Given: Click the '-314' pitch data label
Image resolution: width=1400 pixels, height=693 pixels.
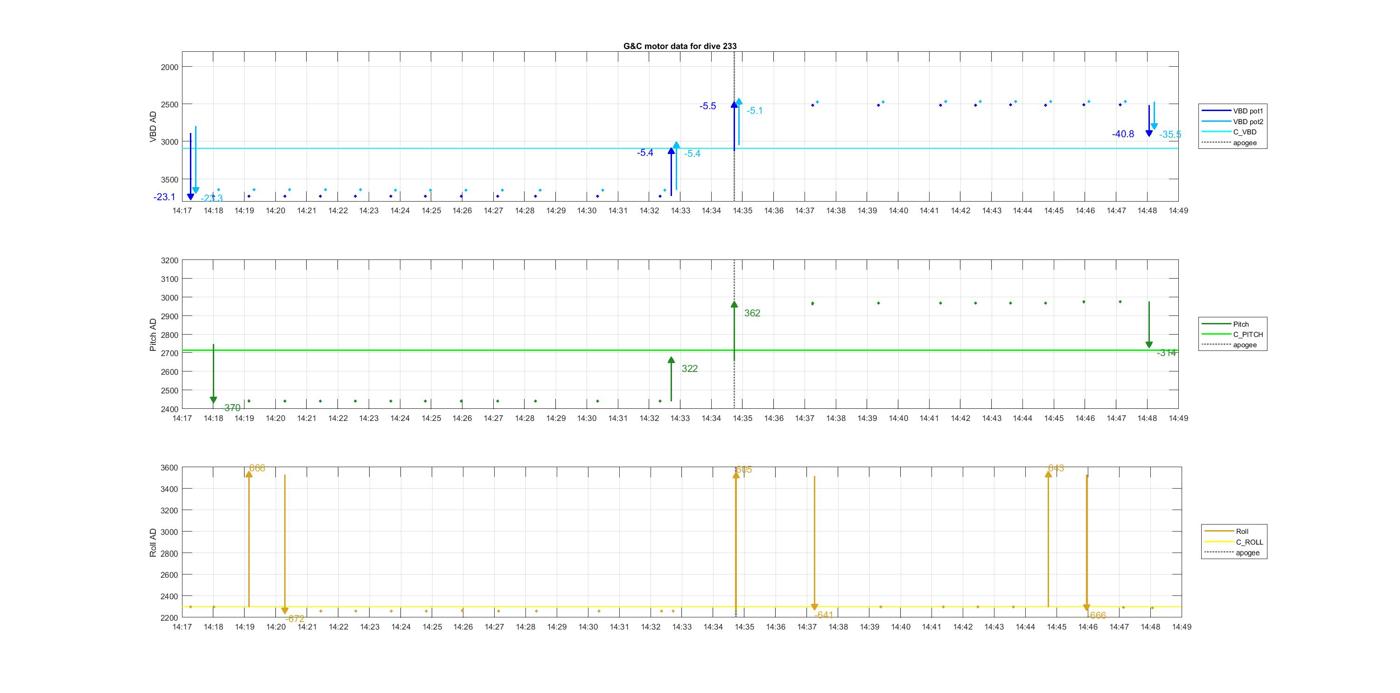Looking at the screenshot, I should pyautogui.click(x=1167, y=353).
